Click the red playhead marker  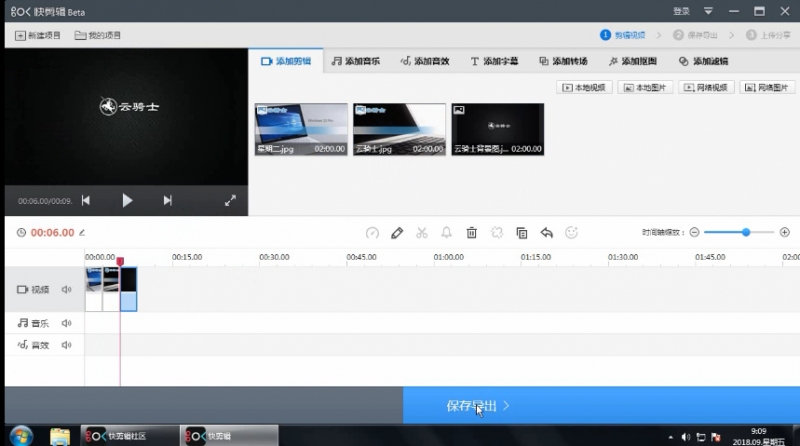[x=120, y=261]
